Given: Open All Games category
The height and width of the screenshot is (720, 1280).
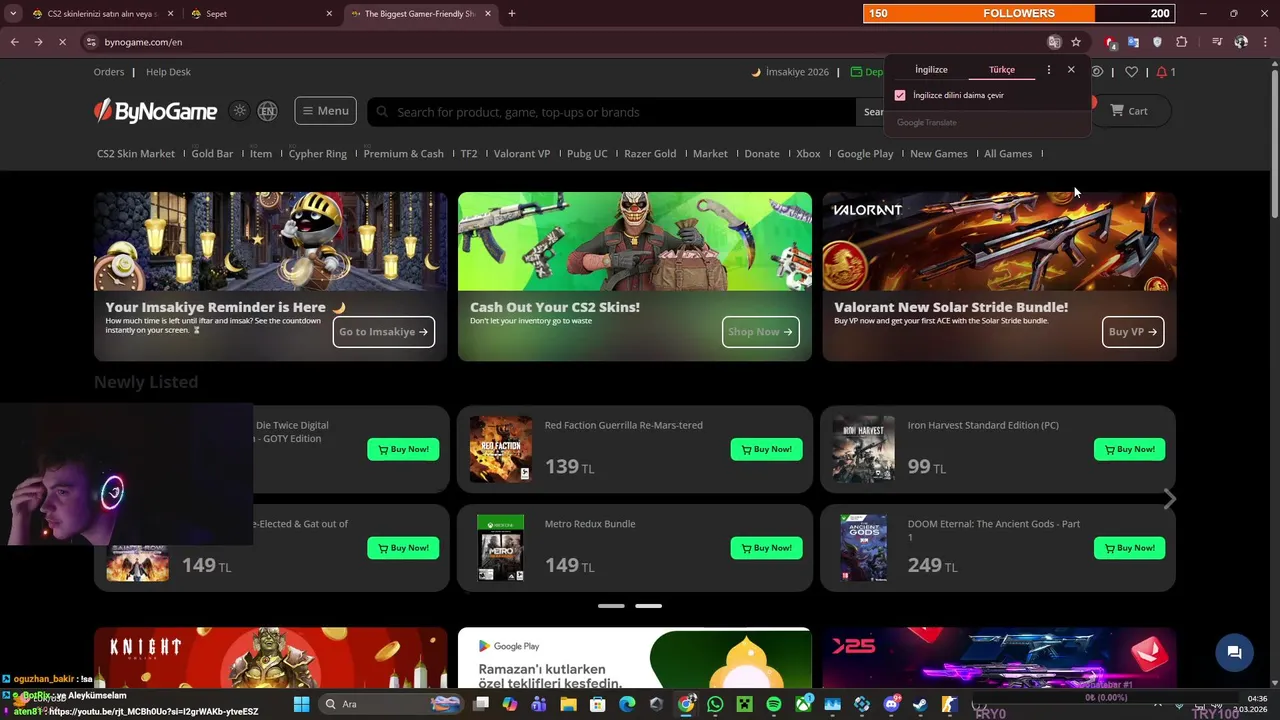Looking at the screenshot, I should (x=1008, y=154).
